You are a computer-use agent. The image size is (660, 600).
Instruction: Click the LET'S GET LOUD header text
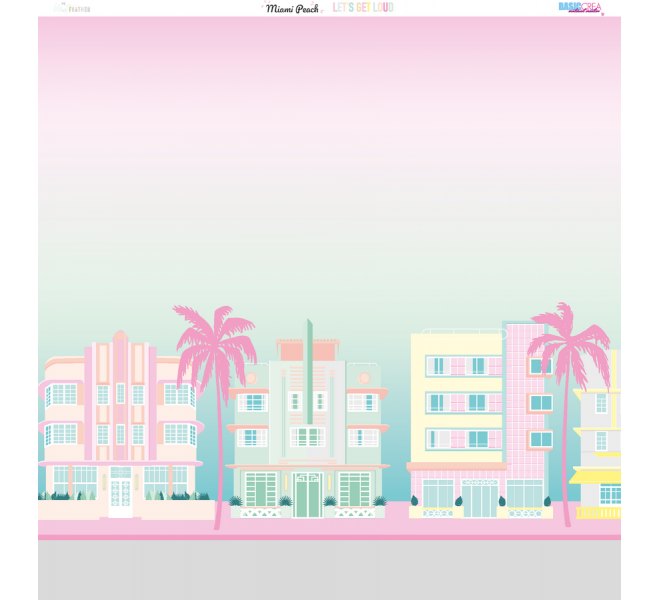pos(363,8)
